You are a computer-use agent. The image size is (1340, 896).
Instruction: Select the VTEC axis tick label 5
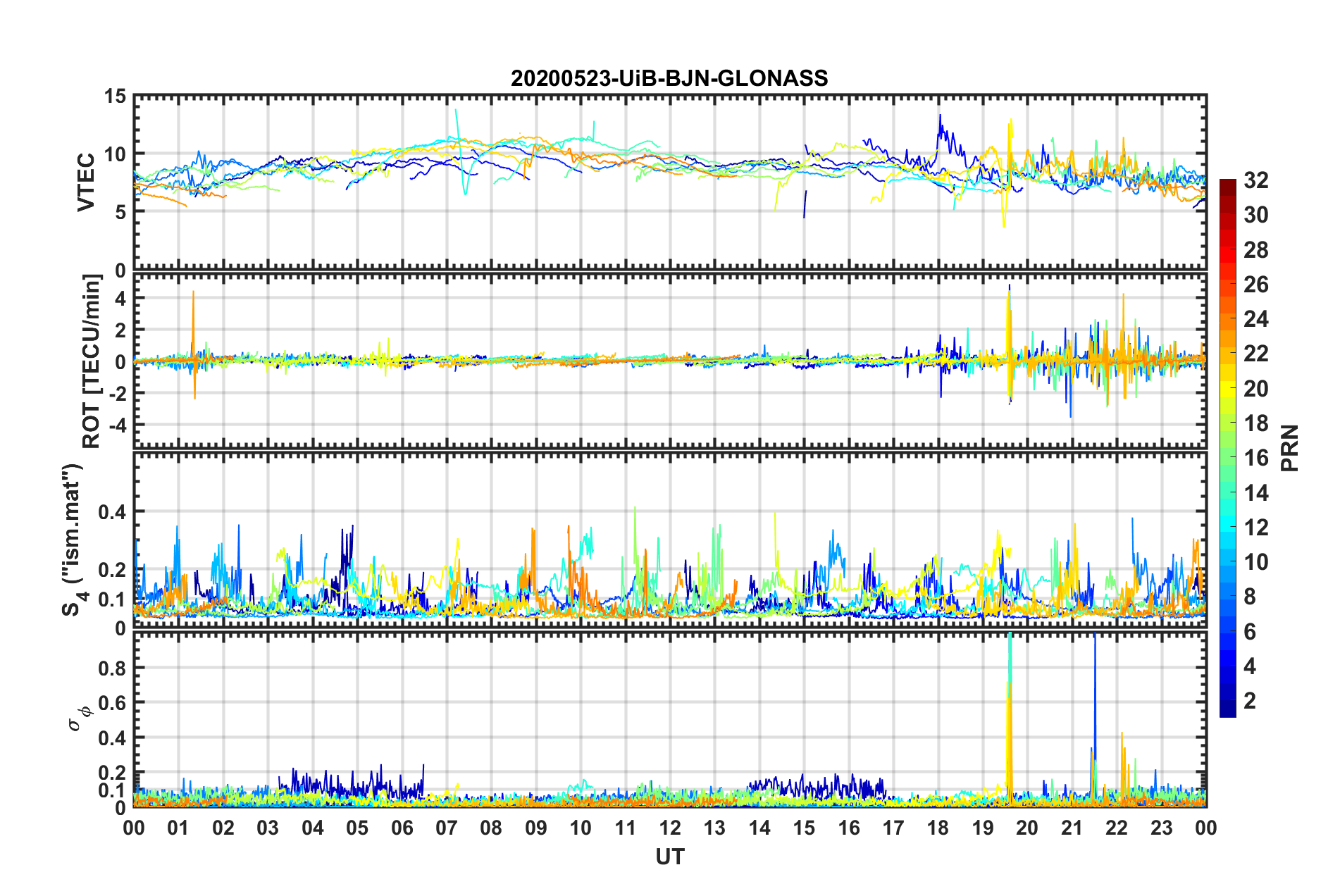pos(120,211)
